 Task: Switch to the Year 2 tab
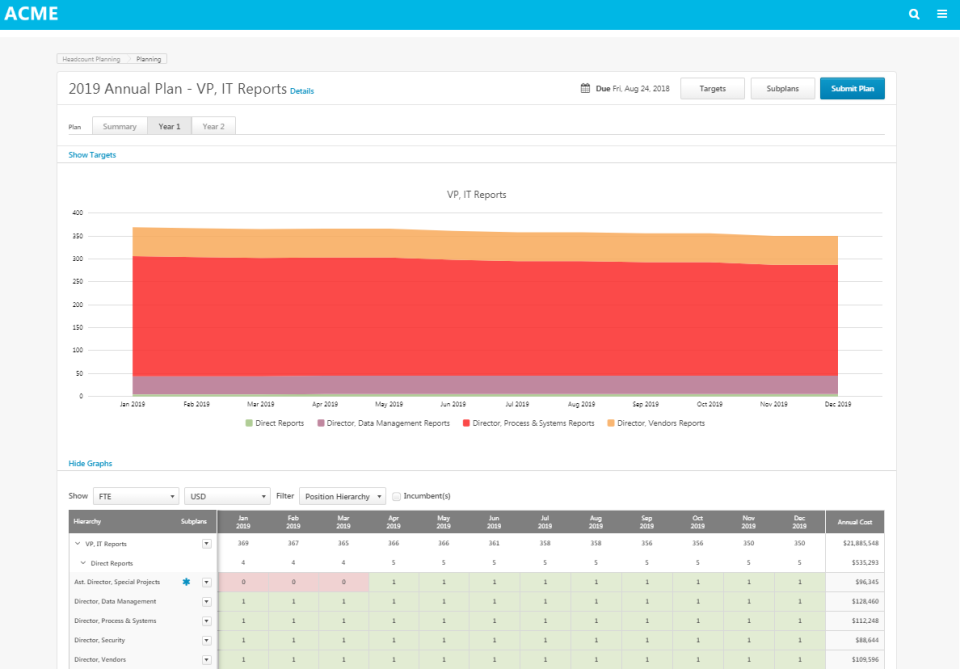click(x=213, y=126)
